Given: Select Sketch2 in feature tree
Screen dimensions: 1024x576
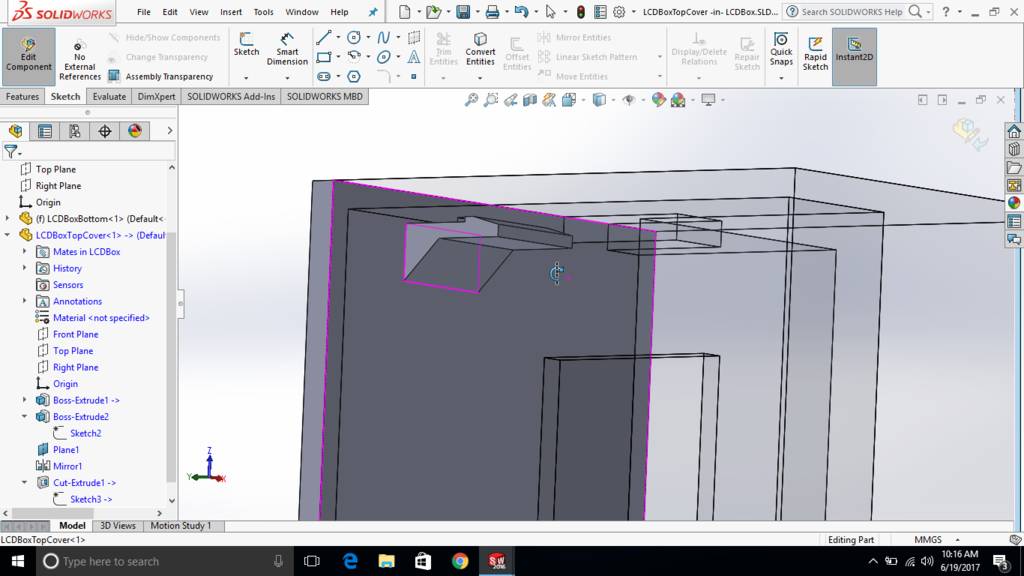Looking at the screenshot, I should pos(86,433).
